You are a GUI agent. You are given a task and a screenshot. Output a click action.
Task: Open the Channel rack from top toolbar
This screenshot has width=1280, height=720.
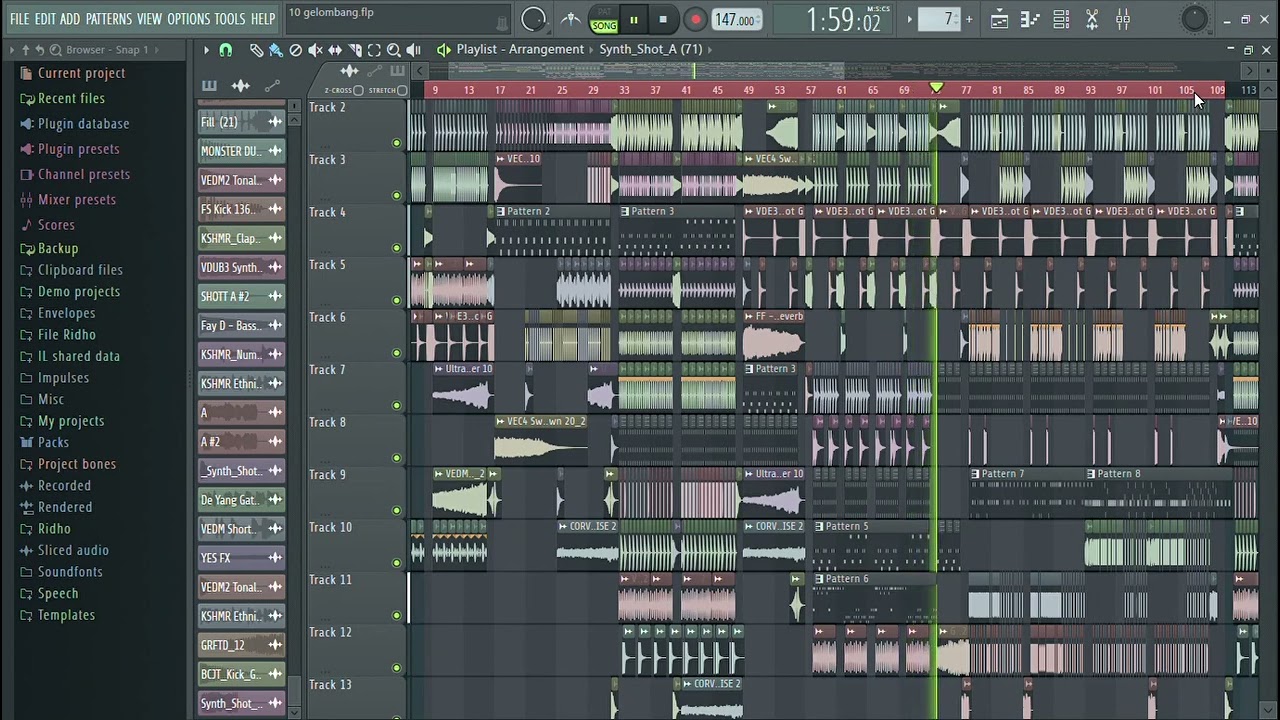[1061, 19]
